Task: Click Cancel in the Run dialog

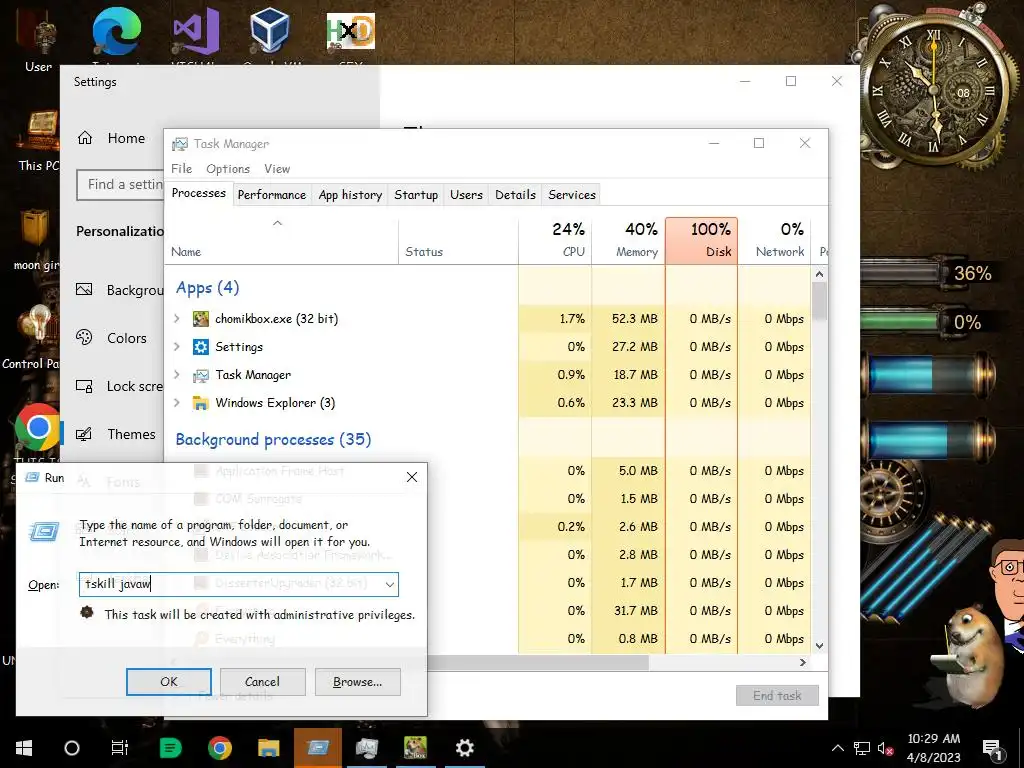Action: click(263, 682)
